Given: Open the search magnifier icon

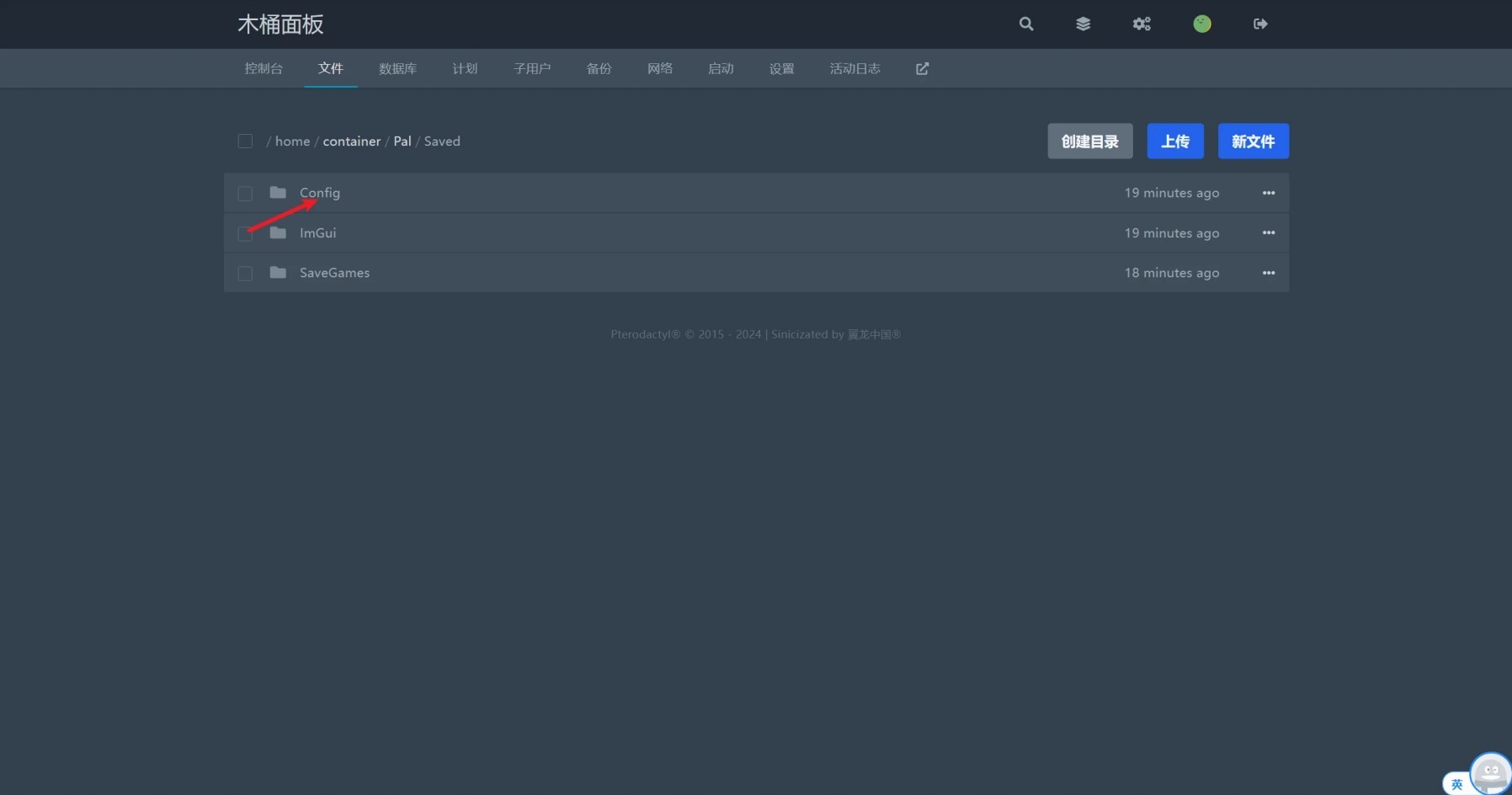Looking at the screenshot, I should click(1025, 24).
